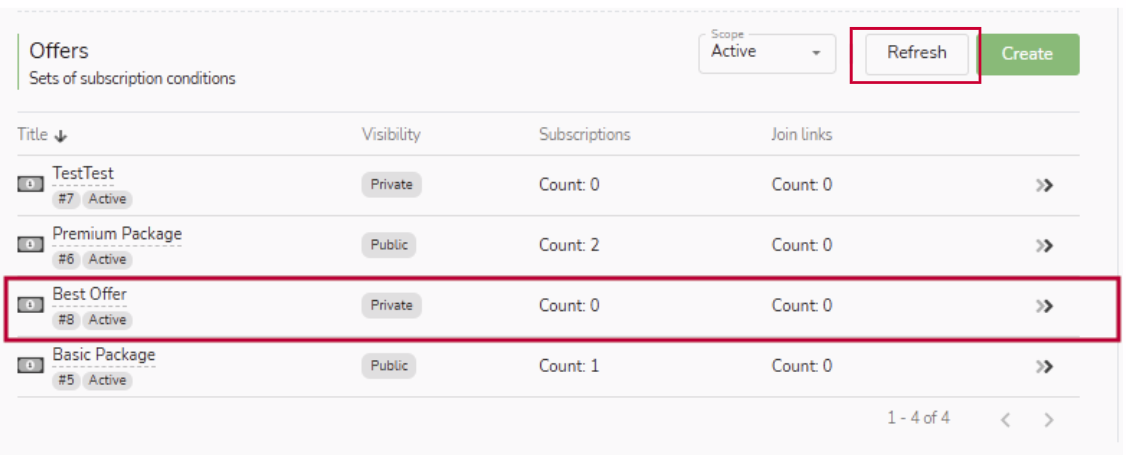Open the Premium Package title link
Screen dimensions: 1126x455
117,234
